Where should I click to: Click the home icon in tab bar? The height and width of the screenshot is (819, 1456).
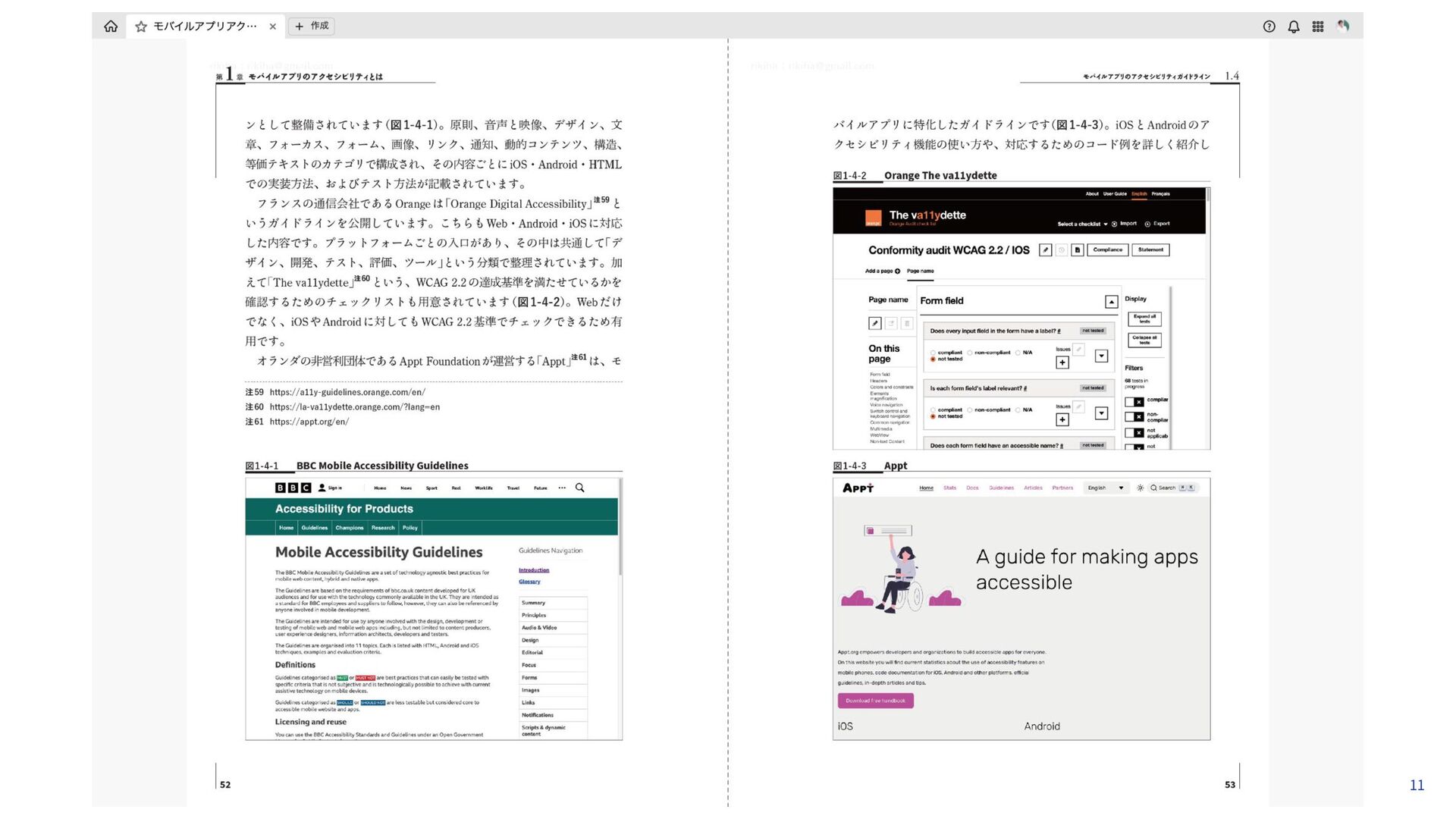pos(111,27)
